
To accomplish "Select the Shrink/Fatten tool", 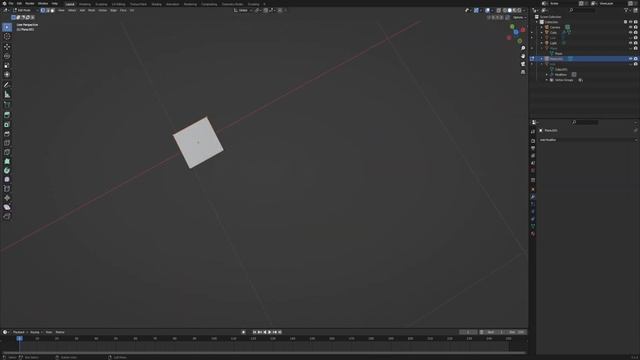I will pos(7,198).
